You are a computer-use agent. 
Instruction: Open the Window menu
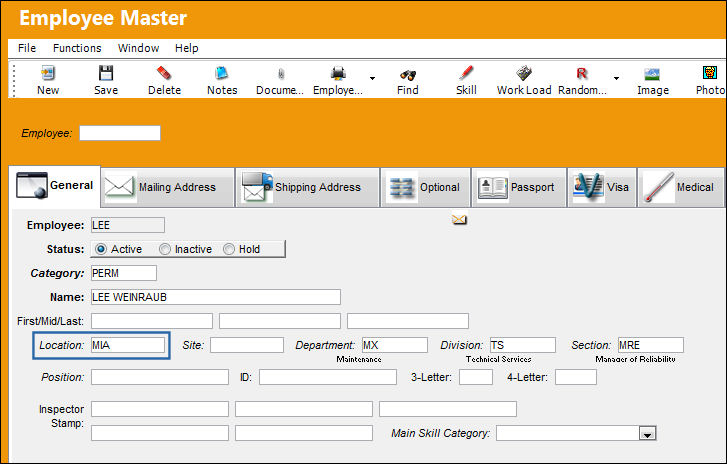[138, 48]
